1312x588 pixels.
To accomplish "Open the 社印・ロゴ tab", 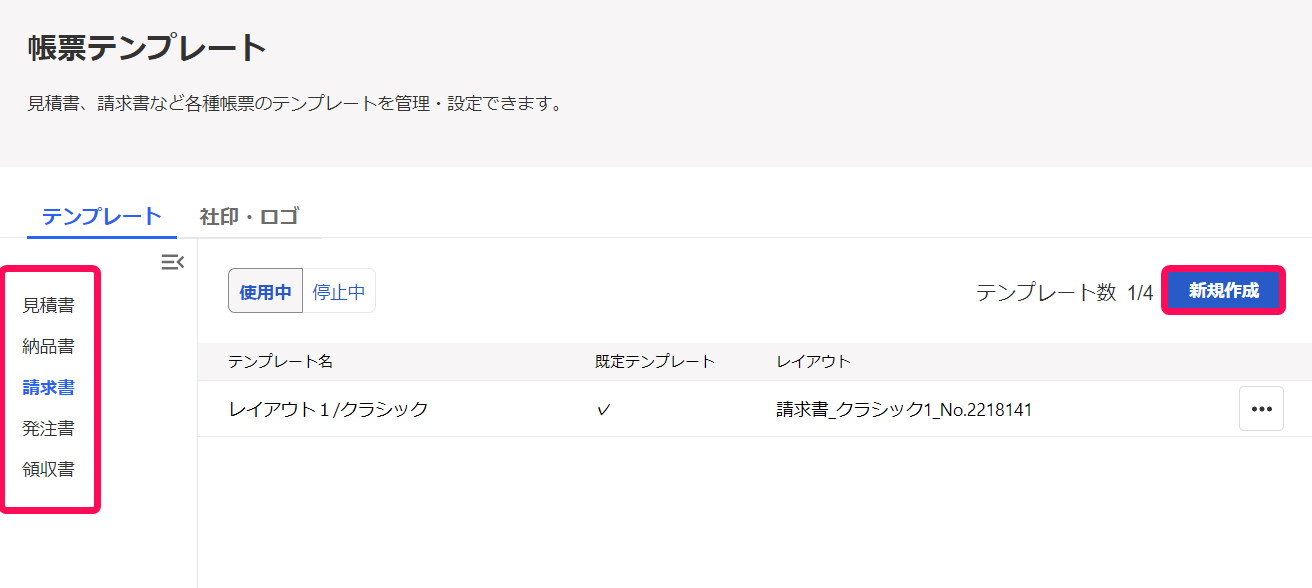I will tap(249, 216).
